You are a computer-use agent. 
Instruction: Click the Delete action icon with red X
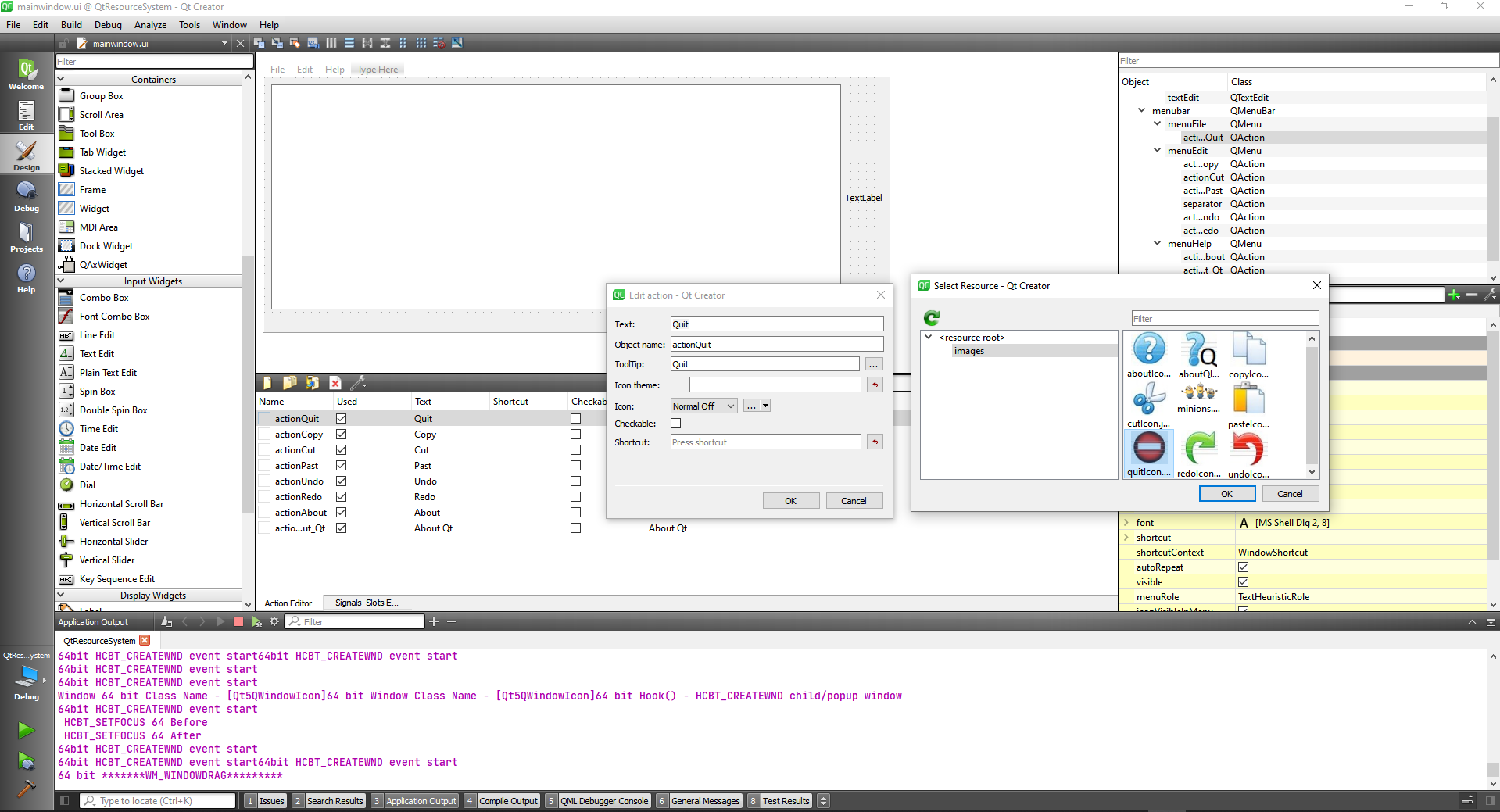click(x=335, y=382)
